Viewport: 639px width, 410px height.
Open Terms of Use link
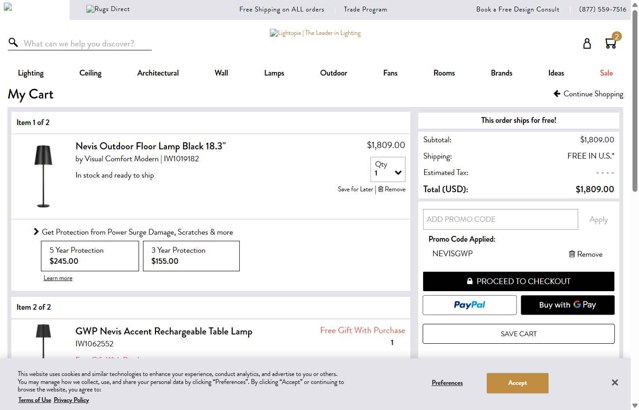click(x=35, y=400)
